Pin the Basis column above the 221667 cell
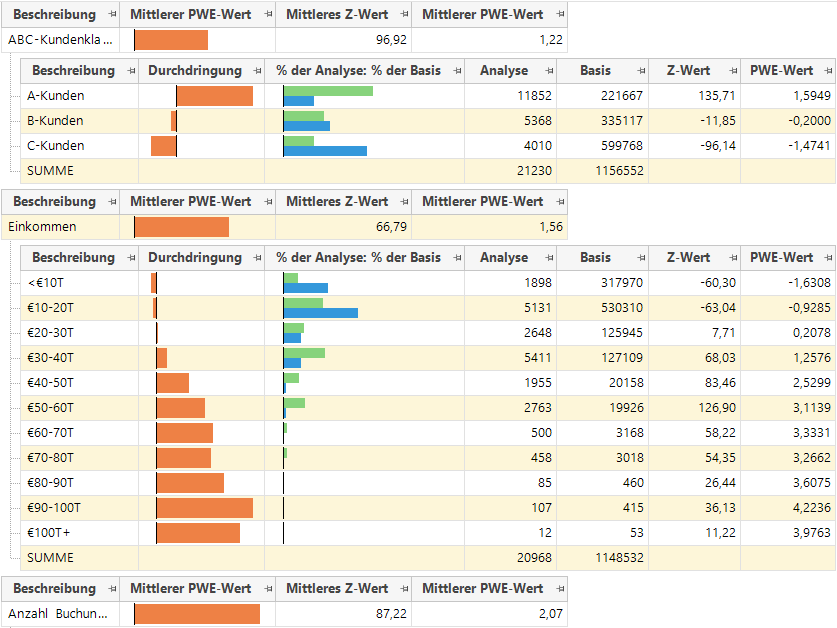The width and height of the screenshot is (837, 628). [x=641, y=71]
